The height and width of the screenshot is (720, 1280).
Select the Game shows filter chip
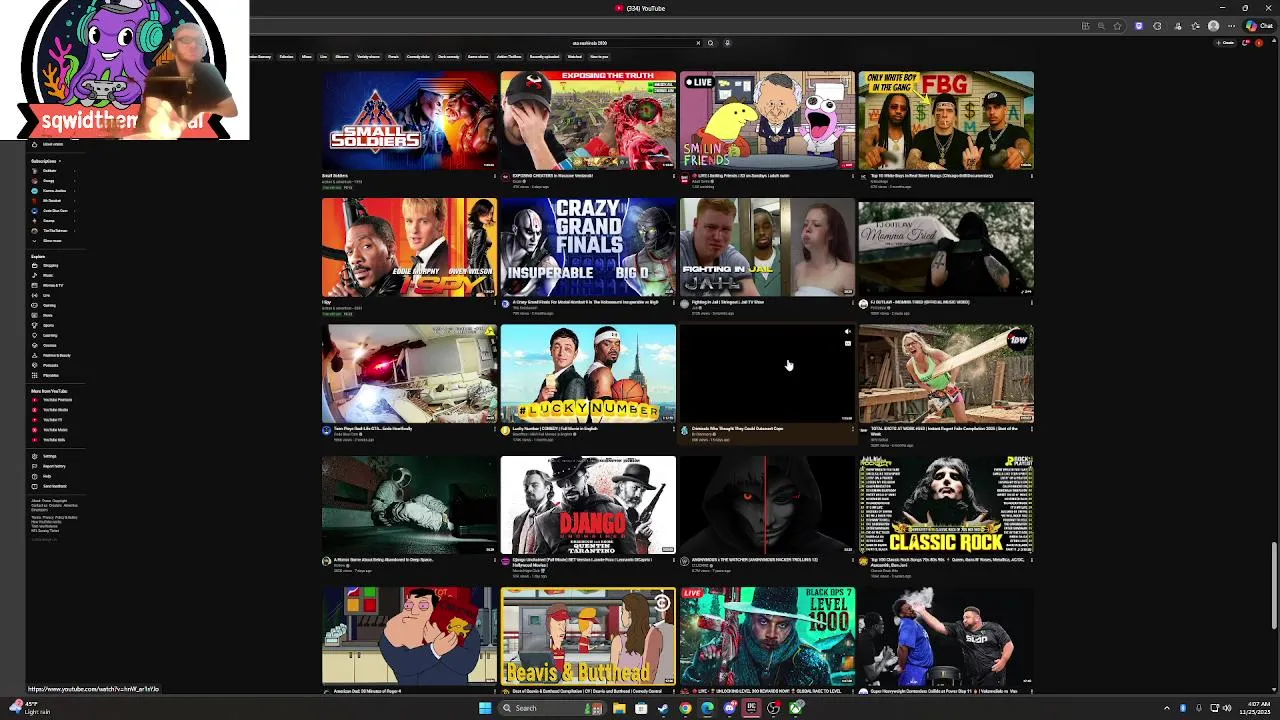[477, 56]
